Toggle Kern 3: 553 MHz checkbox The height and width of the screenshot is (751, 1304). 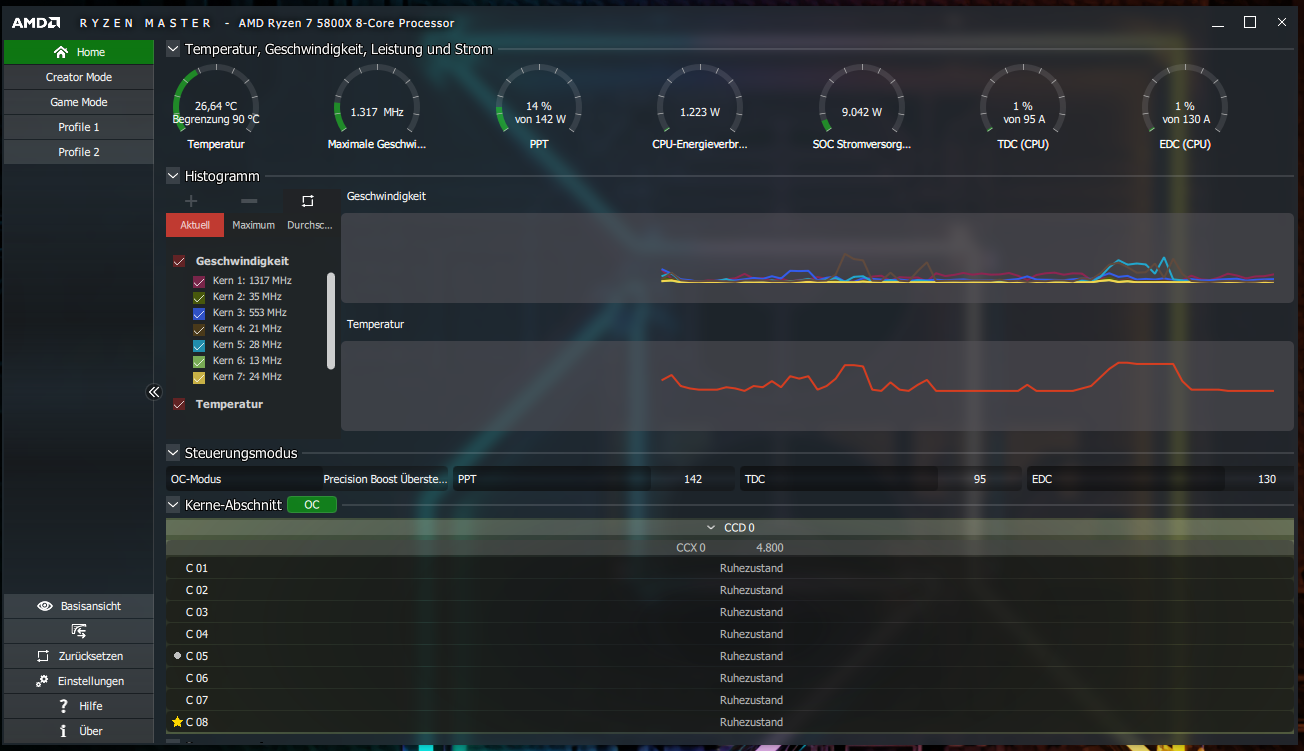199,313
